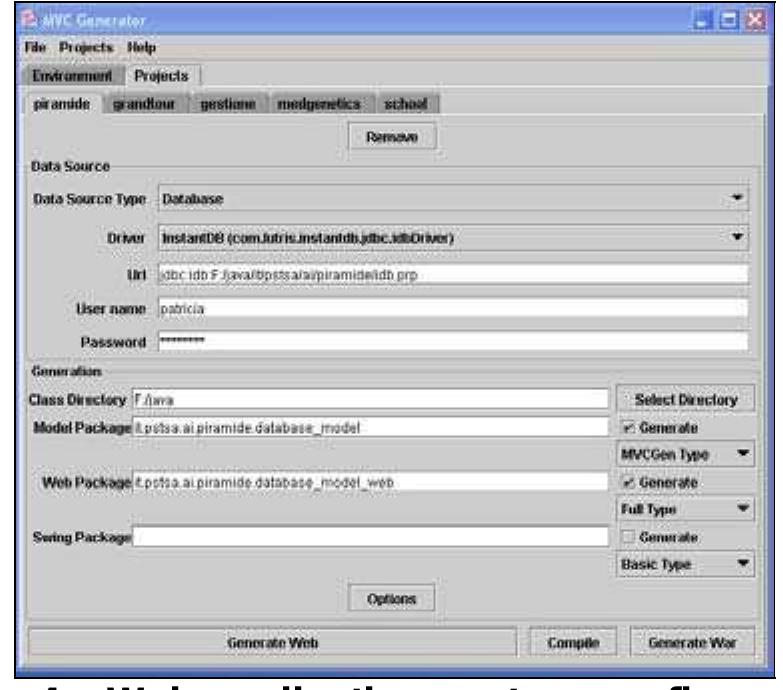Viewport: 783px width, 690px height.
Task: Switch to the Projects tab
Action: pyautogui.click(x=162, y=76)
